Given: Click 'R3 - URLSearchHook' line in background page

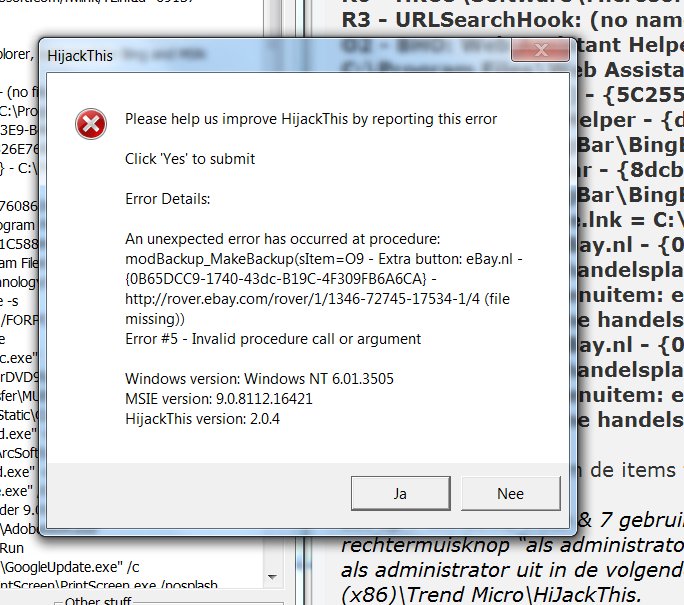Looking at the screenshot, I should [x=512, y=20].
